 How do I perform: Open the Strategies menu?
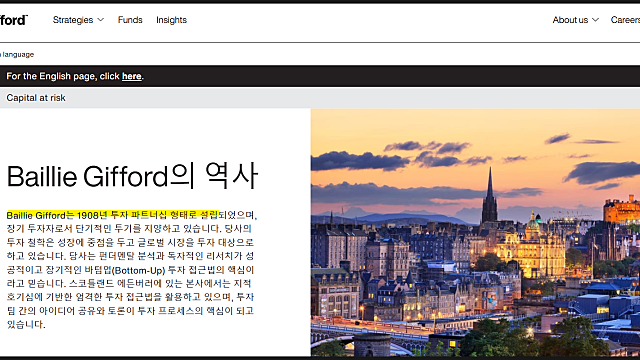(78, 20)
